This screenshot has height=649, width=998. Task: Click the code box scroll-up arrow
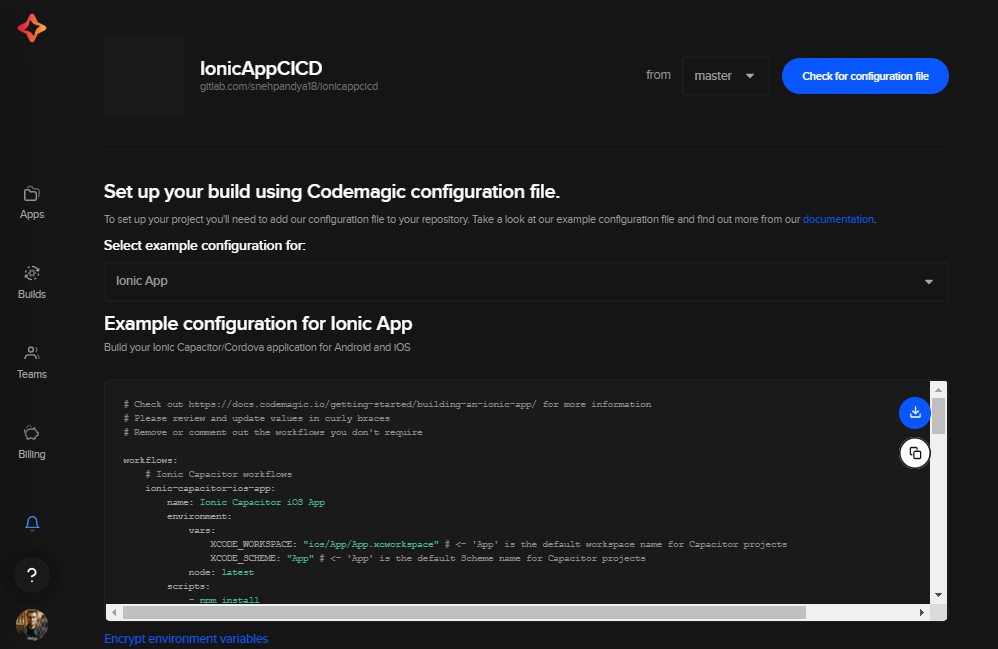(x=938, y=390)
